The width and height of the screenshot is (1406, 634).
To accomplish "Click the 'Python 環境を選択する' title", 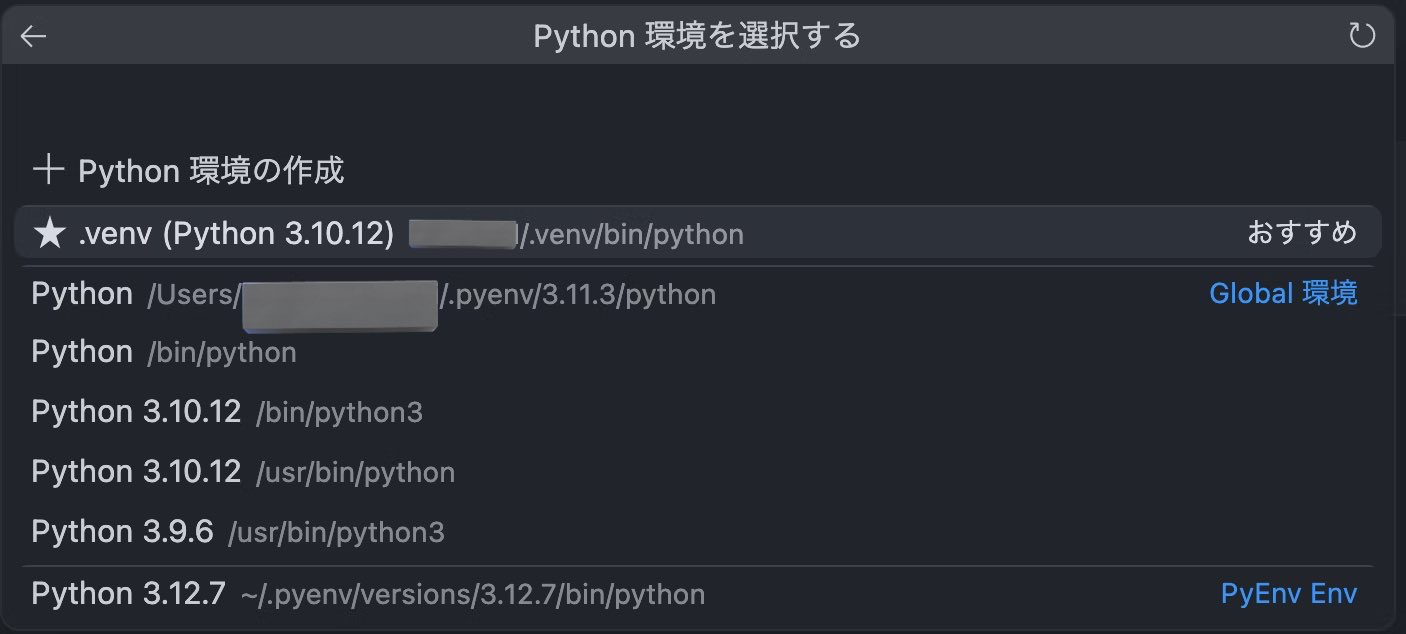I will pos(697,37).
